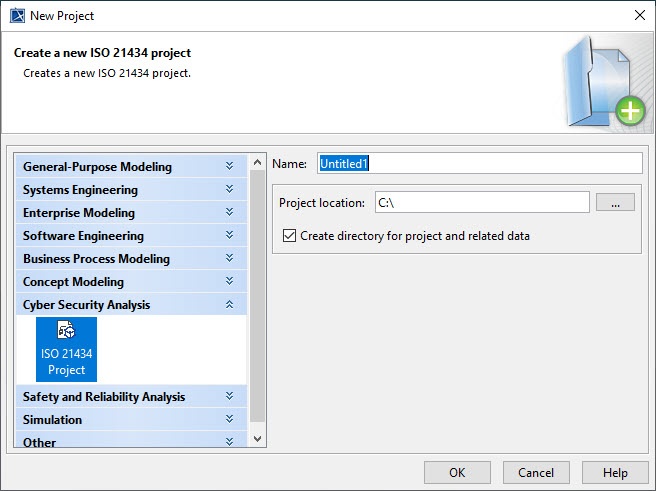
Task: Click the project Name text field
Action: tap(480, 163)
